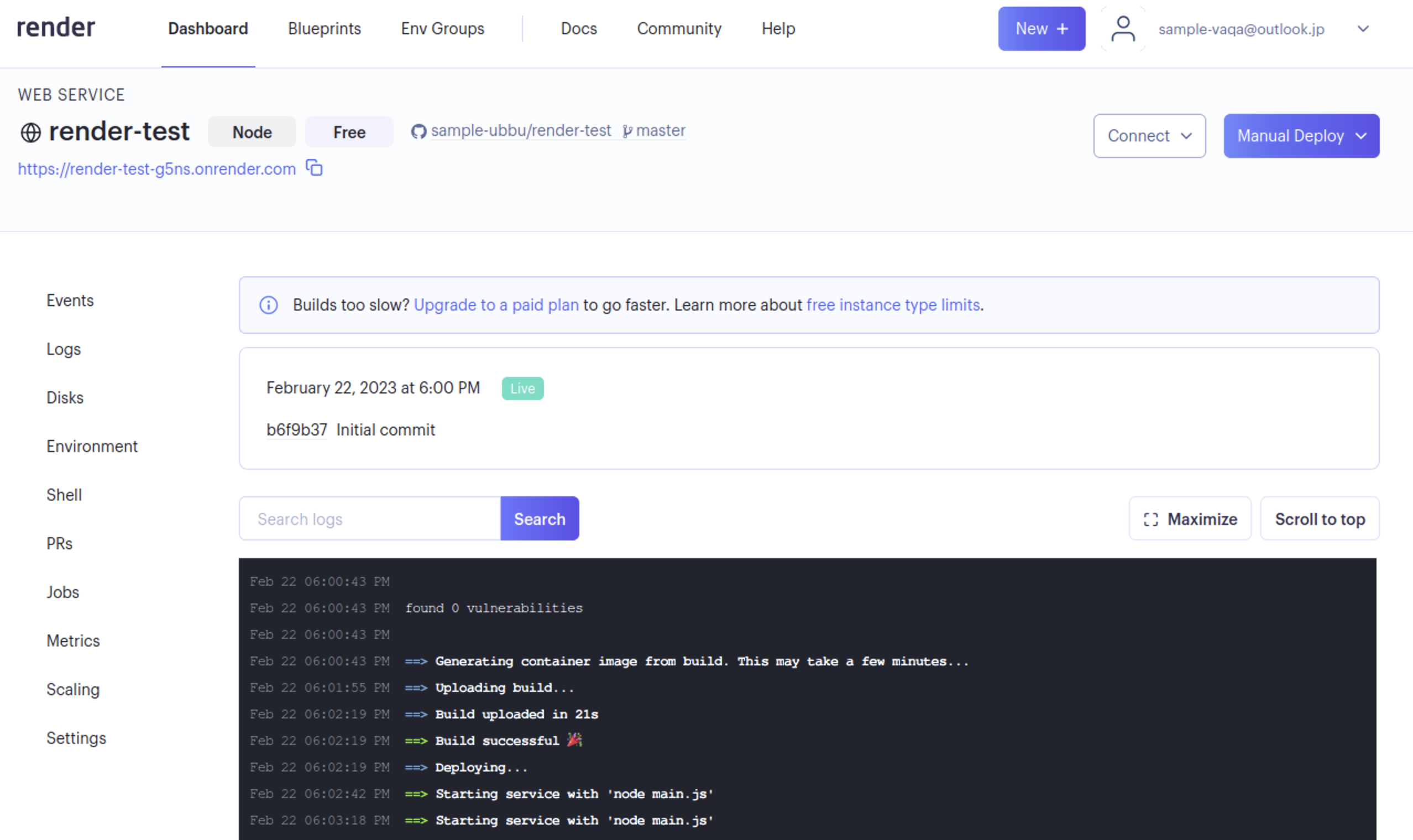
Task: Open the Manual Deploy dropdown
Action: coord(1300,136)
